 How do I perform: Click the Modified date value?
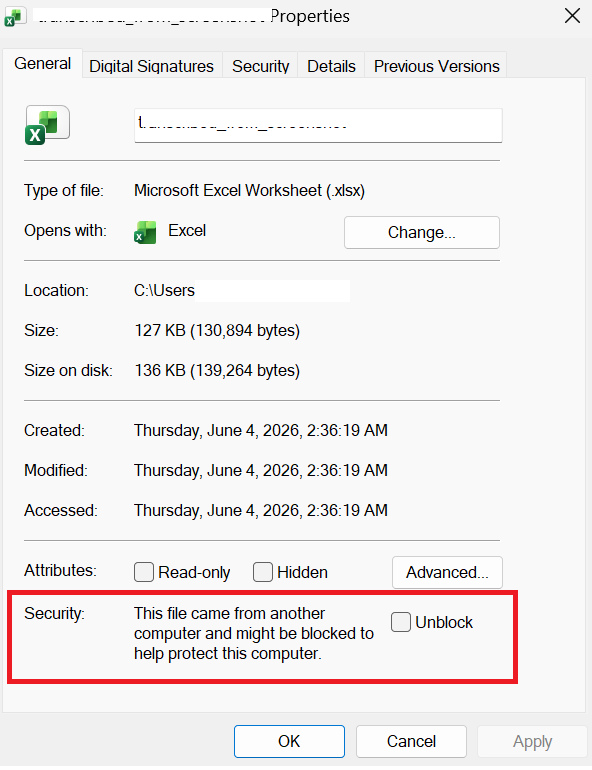tap(261, 470)
